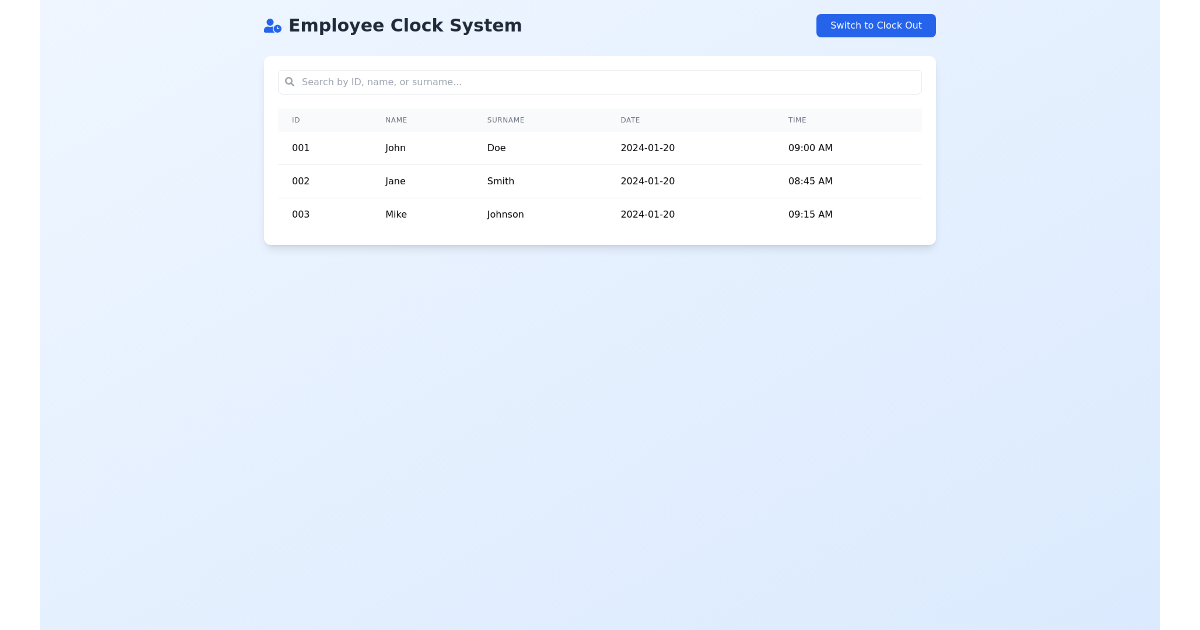Click the Employee Clock System heading
The image size is (1200, 630).
click(x=405, y=25)
